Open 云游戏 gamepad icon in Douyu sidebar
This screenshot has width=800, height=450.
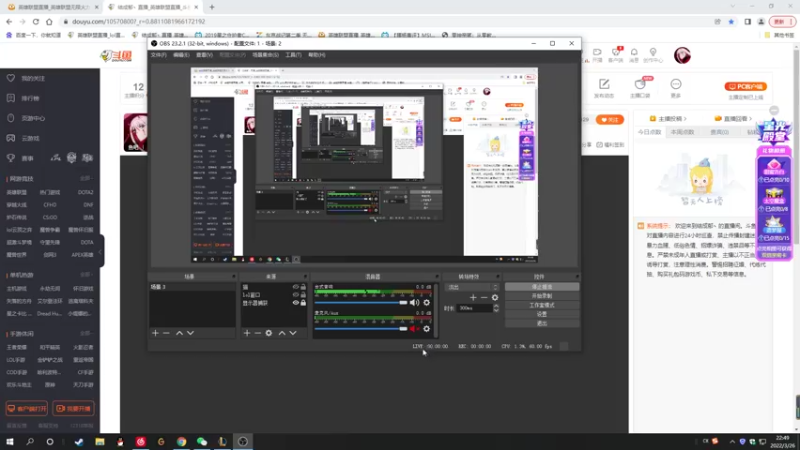point(11,138)
